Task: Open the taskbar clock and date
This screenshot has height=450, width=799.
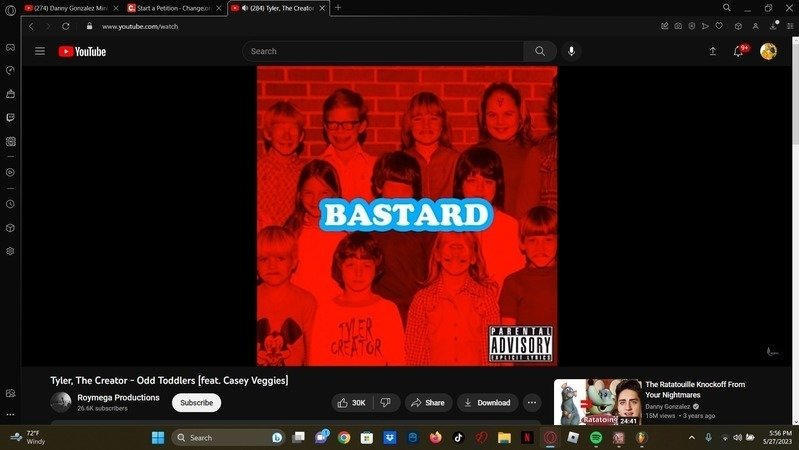Action: [777, 437]
